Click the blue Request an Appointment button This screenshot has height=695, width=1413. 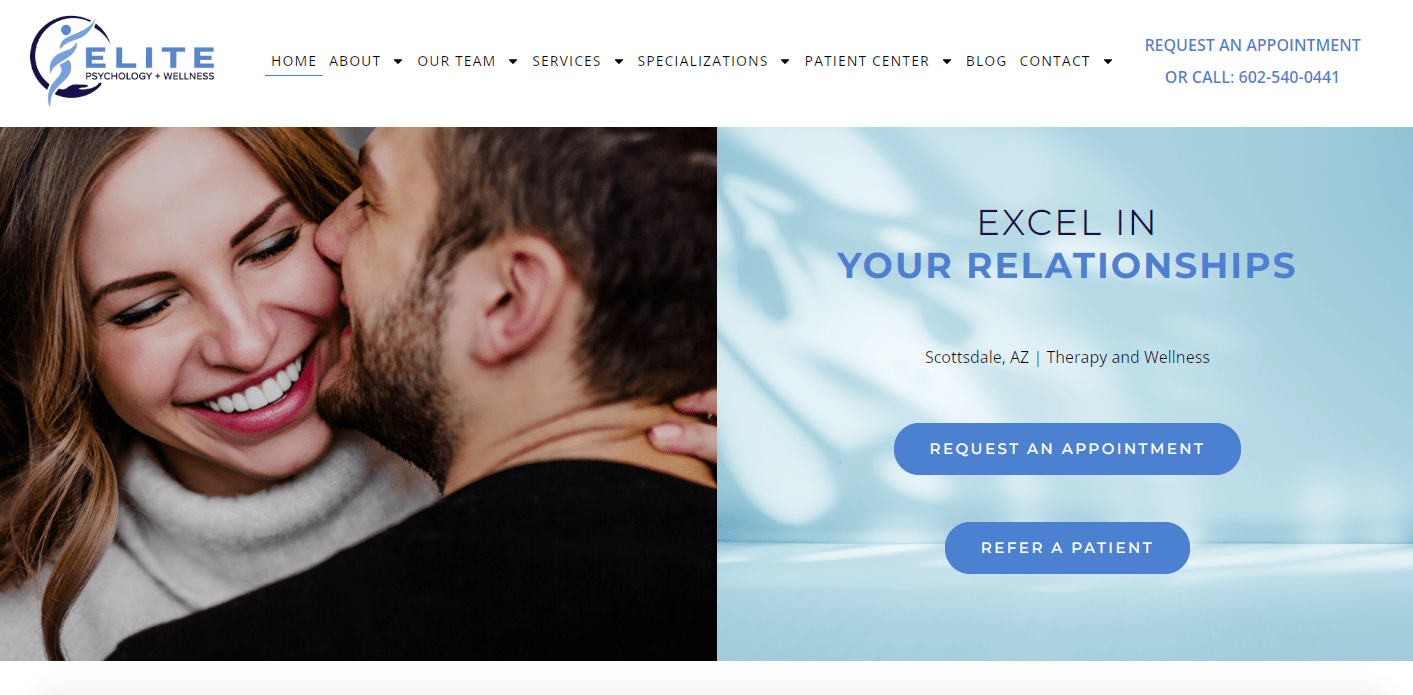1067,449
